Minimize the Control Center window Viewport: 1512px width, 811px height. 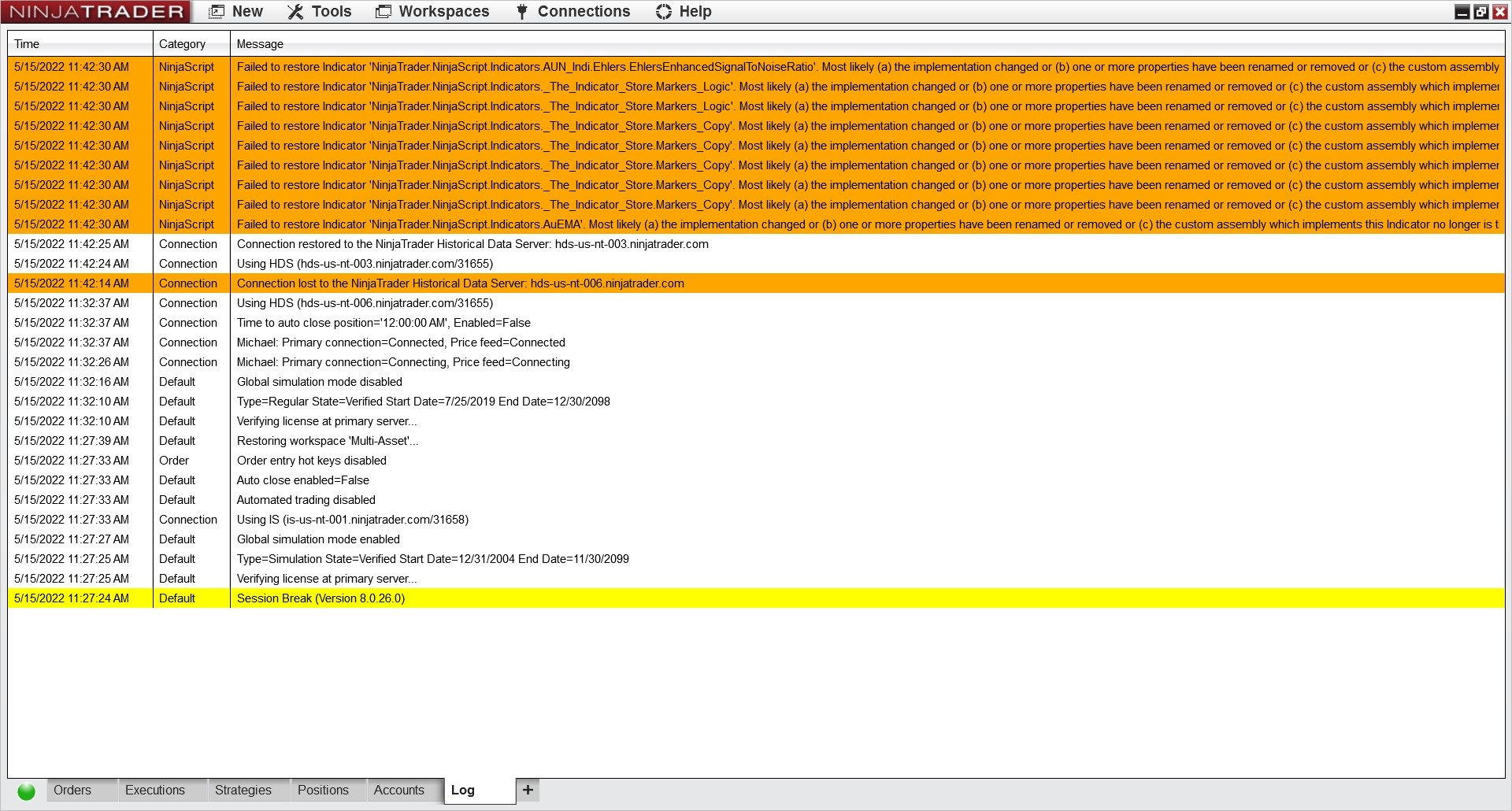point(1462,12)
